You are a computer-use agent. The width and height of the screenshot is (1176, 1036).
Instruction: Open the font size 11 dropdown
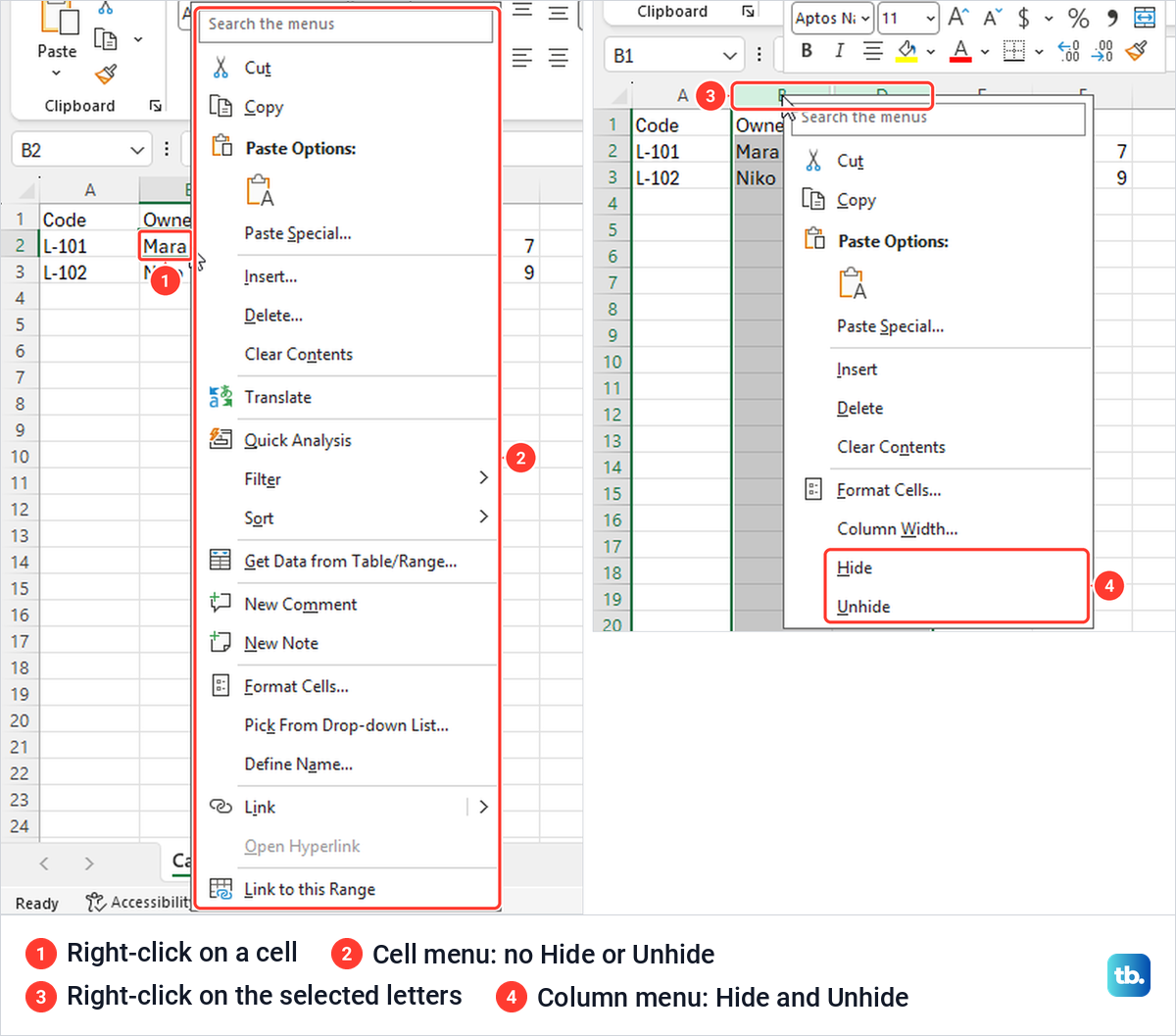pyautogui.click(x=929, y=18)
